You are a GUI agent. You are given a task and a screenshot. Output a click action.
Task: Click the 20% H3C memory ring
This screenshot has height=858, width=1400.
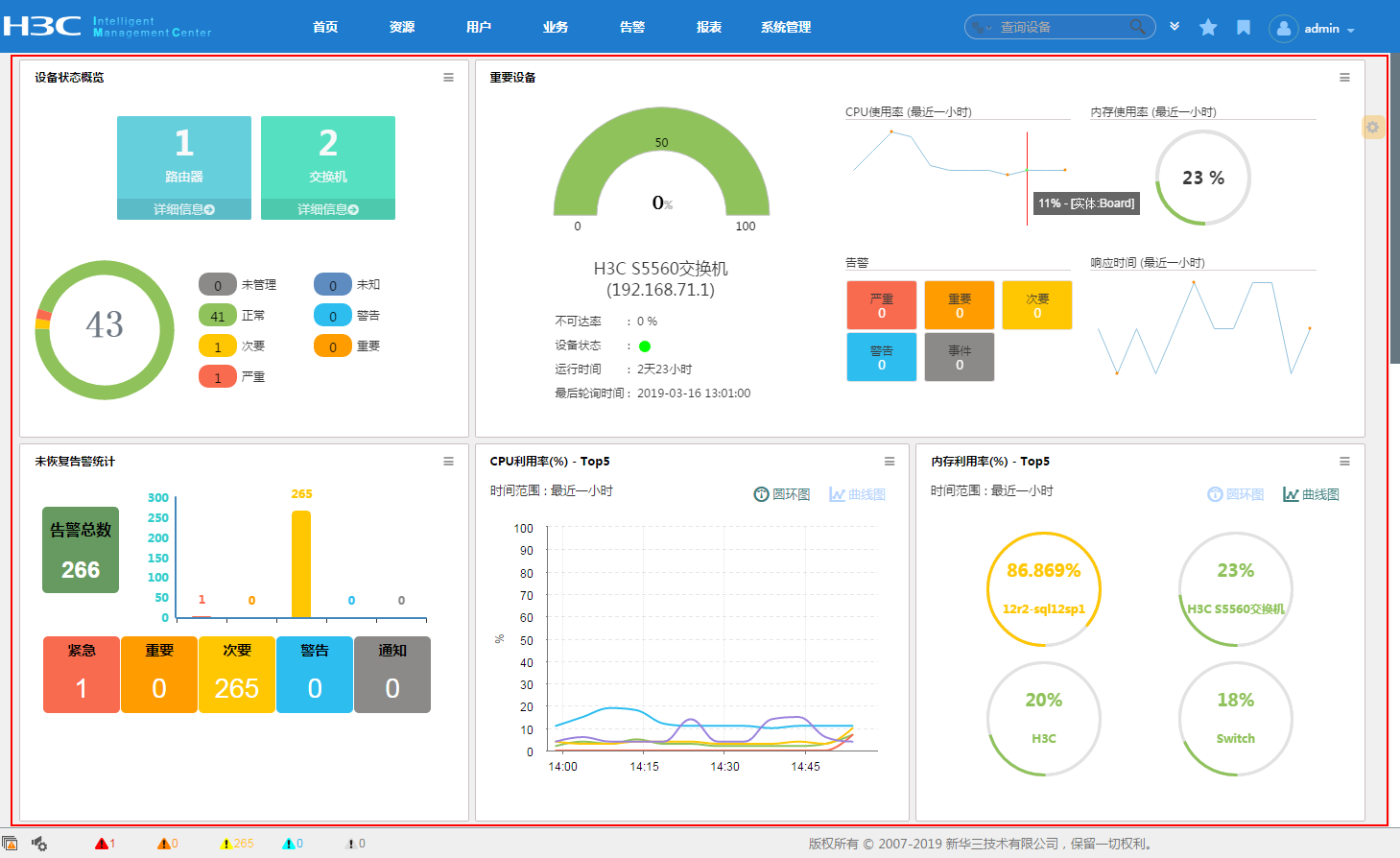coord(1044,719)
